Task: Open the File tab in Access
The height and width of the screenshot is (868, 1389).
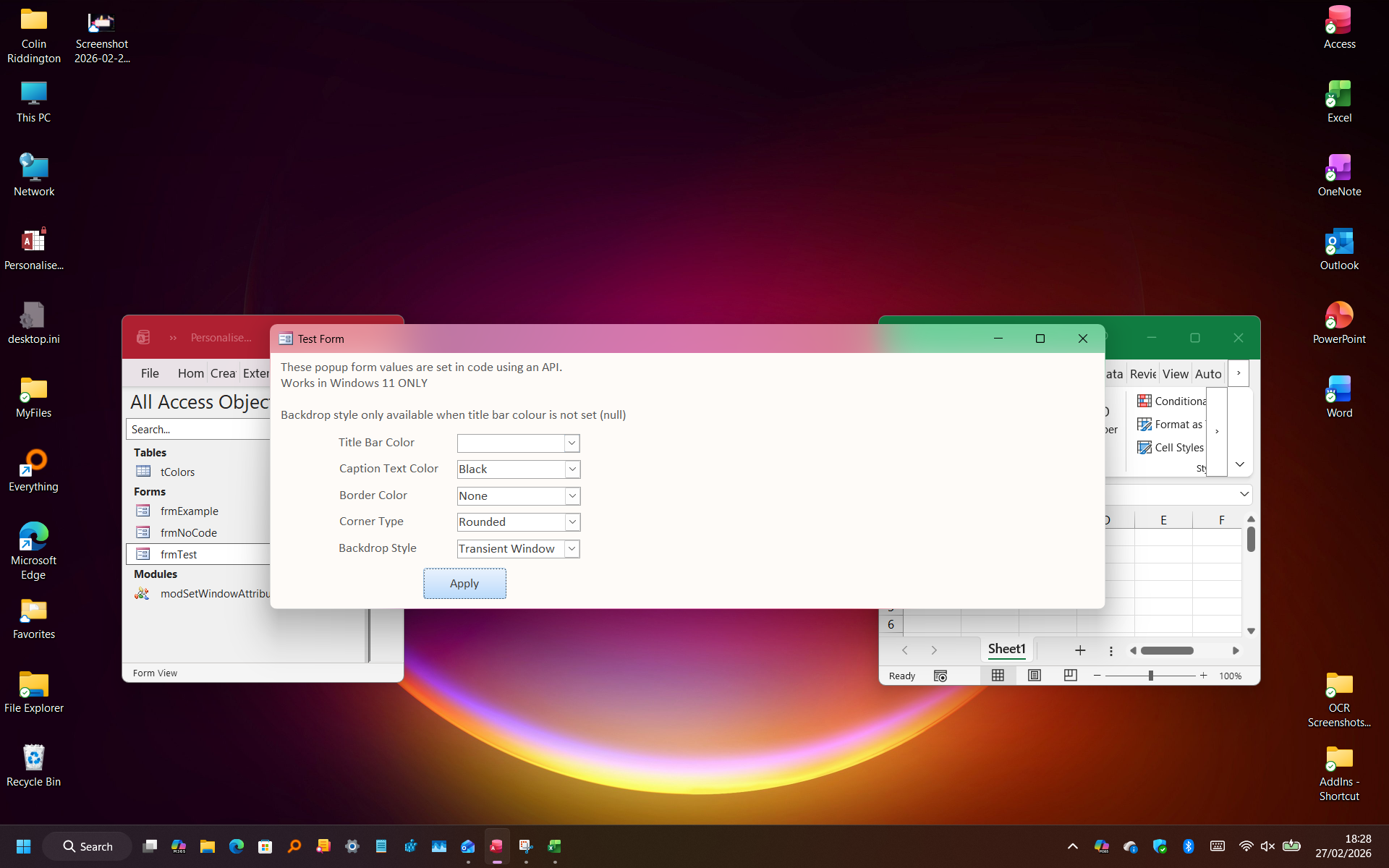Action: (150, 373)
